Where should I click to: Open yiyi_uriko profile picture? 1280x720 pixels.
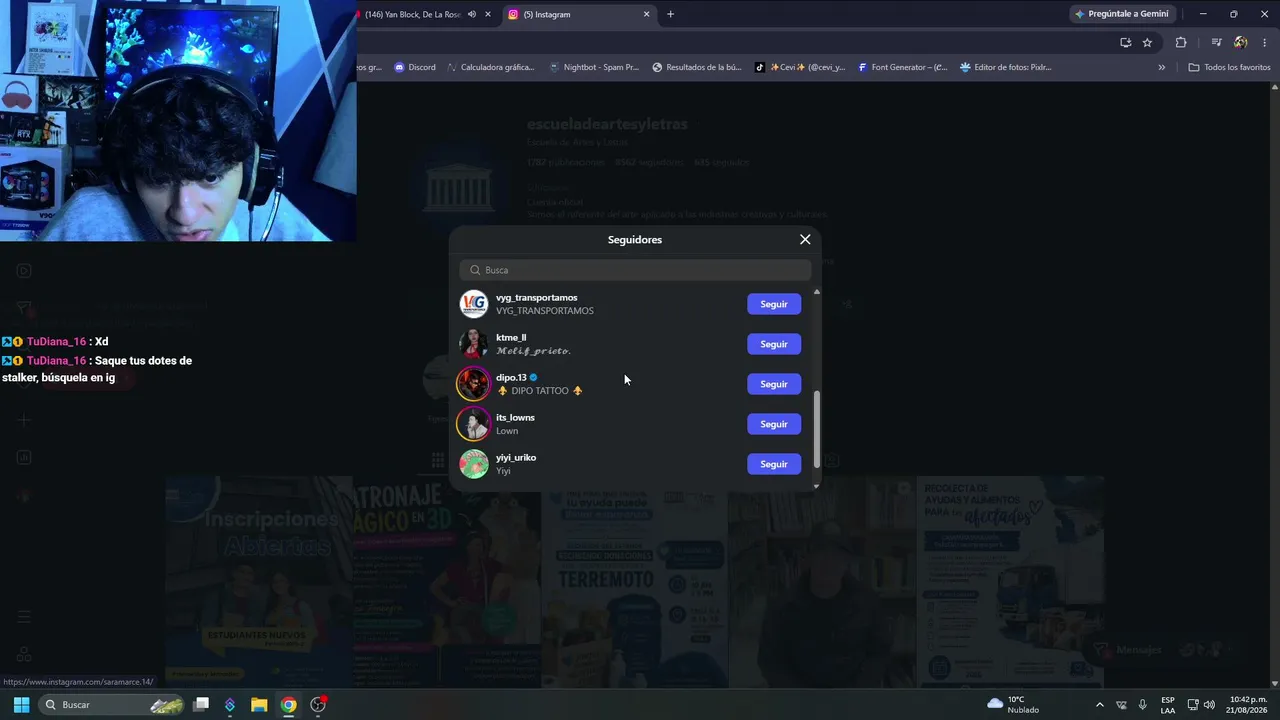pos(474,464)
